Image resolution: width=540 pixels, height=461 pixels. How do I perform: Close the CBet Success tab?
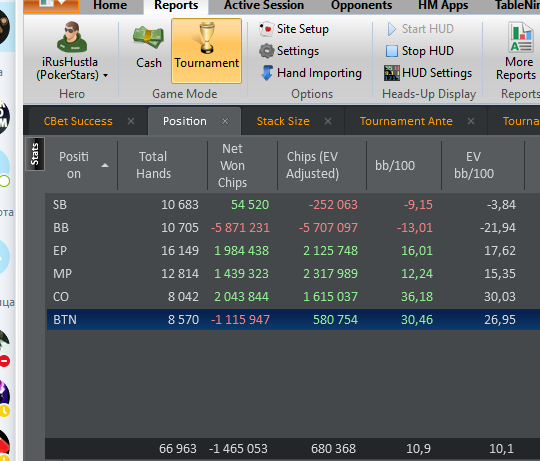click(131, 121)
